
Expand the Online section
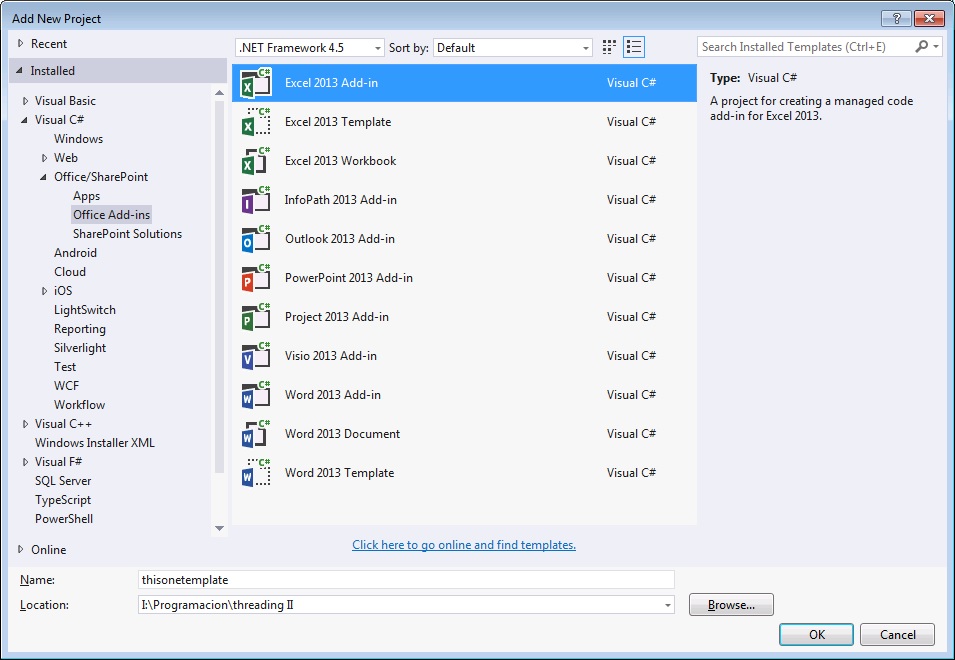(x=21, y=549)
